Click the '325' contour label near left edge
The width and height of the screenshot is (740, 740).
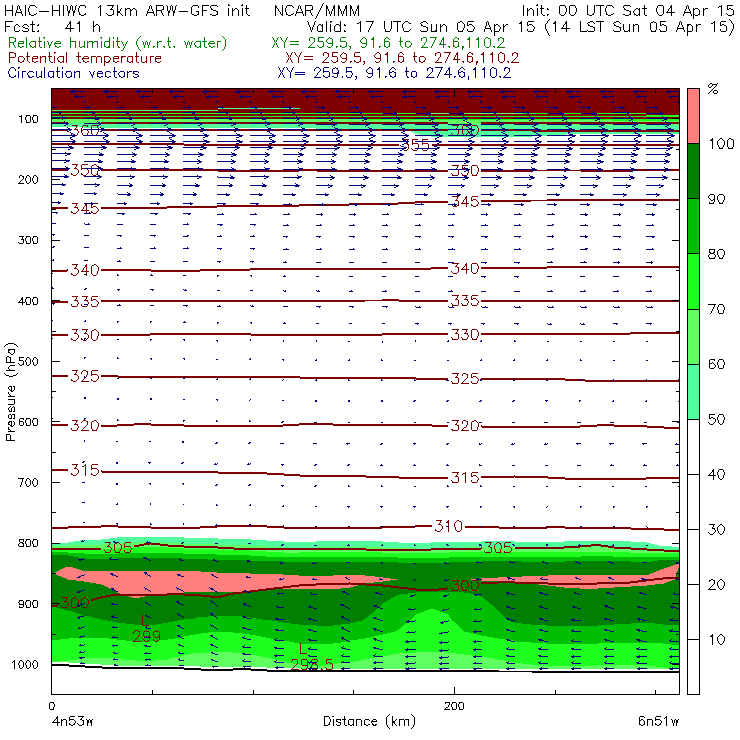point(85,376)
